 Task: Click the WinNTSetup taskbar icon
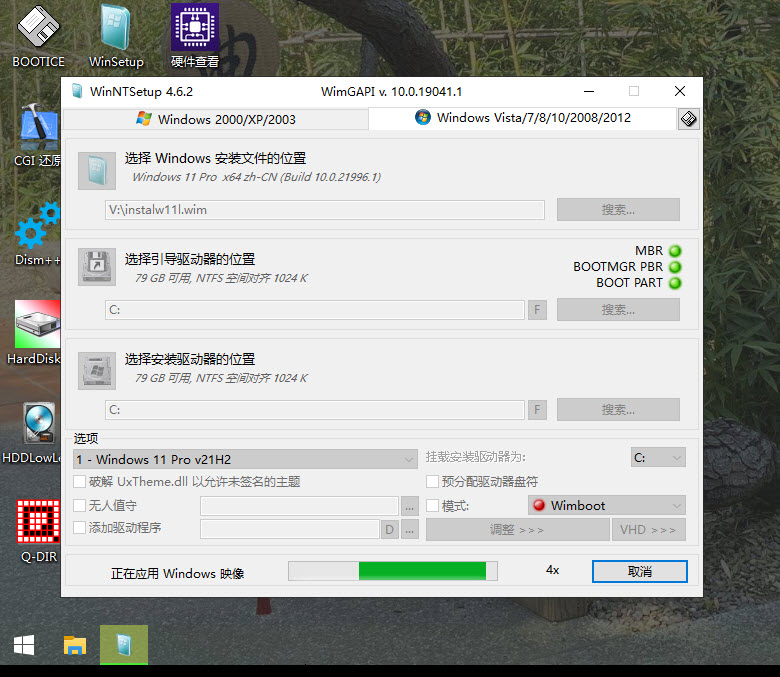(x=124, y=645)
